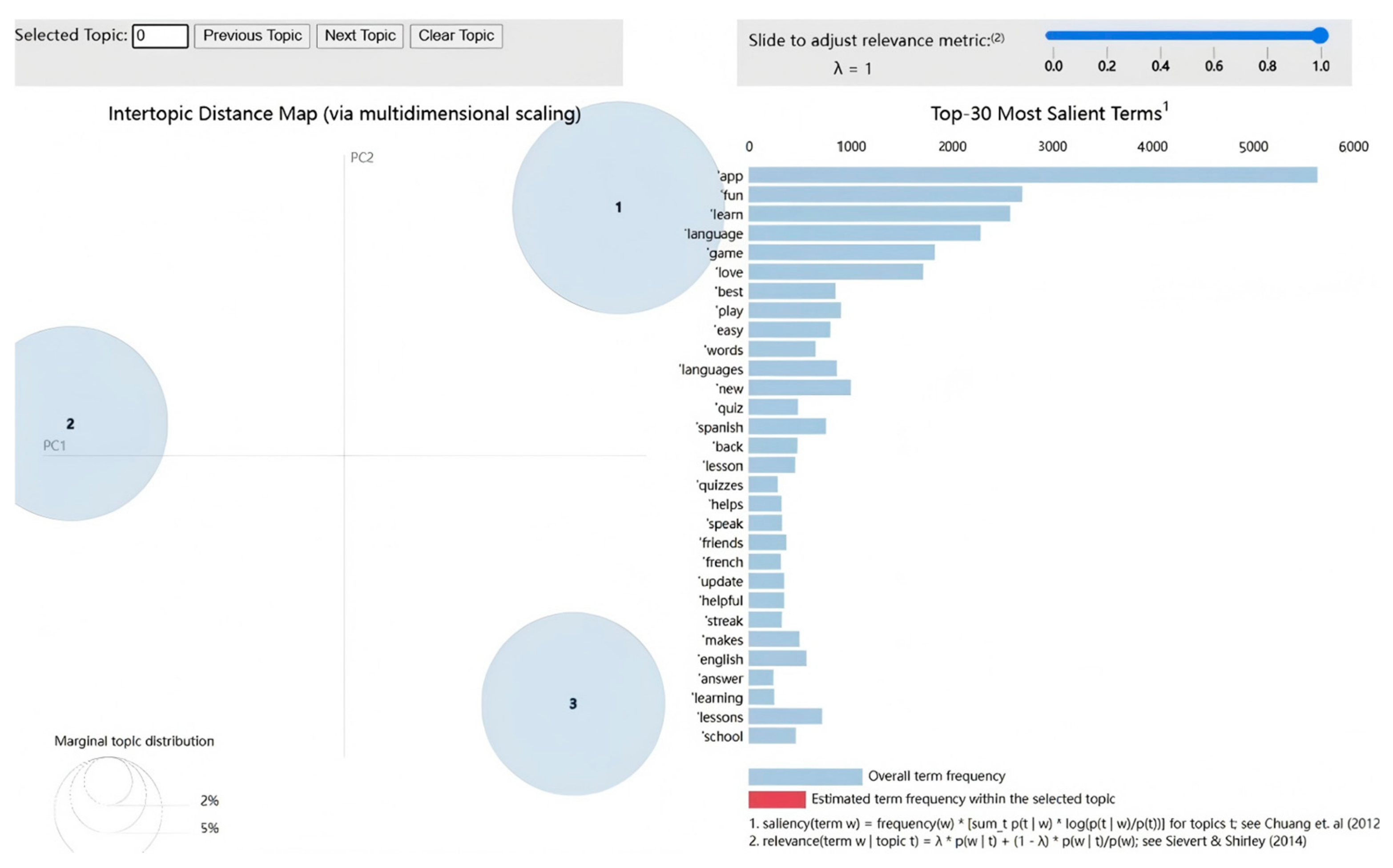
Task: Click the 2% marginal distribution label
Action: (x=209, y=801)
